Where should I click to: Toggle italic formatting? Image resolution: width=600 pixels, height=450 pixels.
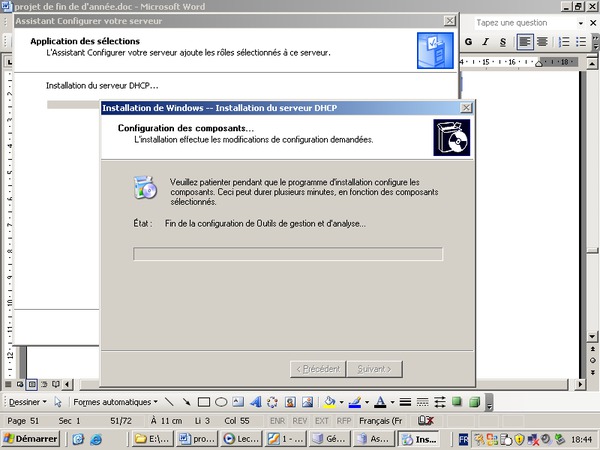tap(487, 42)
